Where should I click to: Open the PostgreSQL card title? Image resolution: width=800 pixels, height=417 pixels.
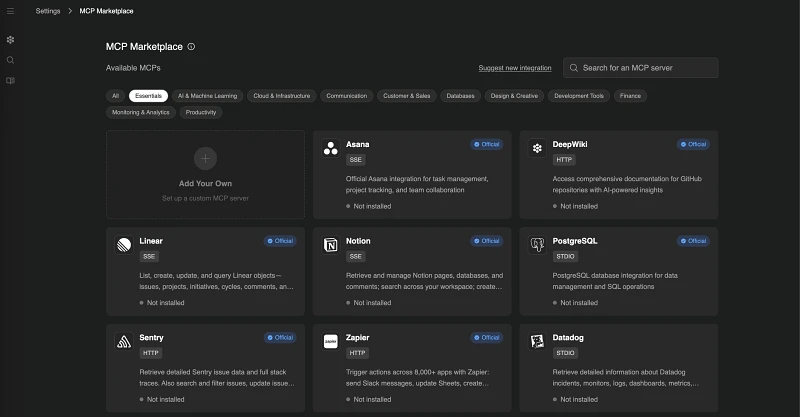coord(575,241)
